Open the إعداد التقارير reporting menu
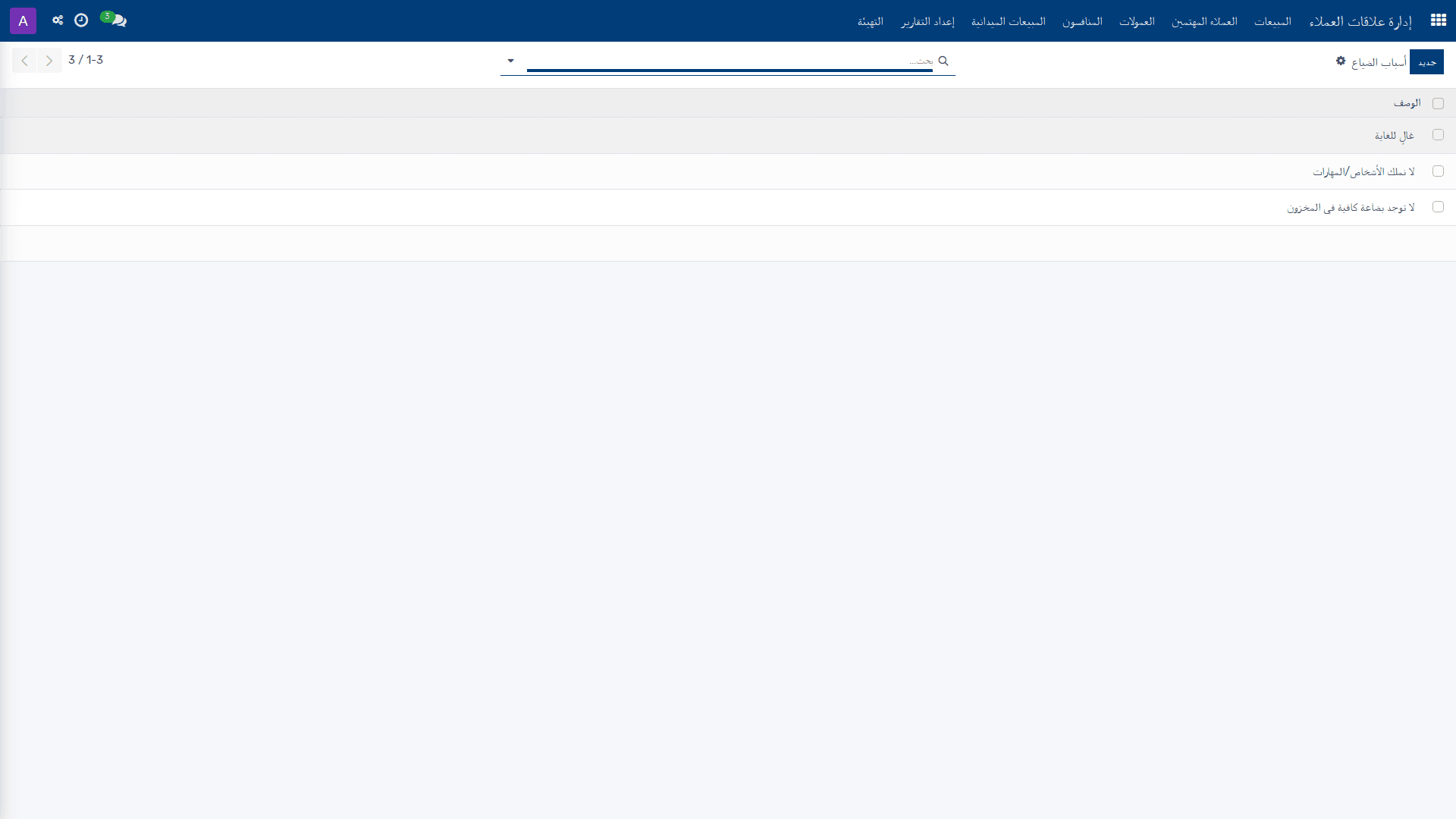This screenshot has height=819, width=1456. (x=927, y=21)
